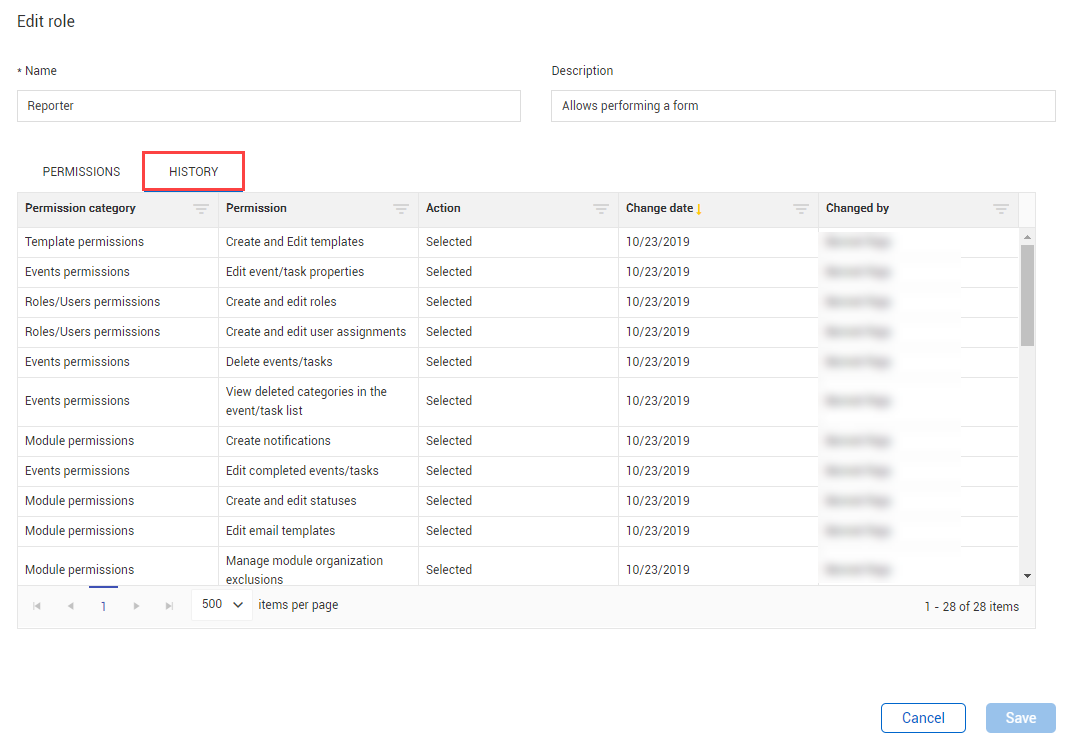
Task: Click the vertical scrollbar thumb in the table
Action: 1027,295
